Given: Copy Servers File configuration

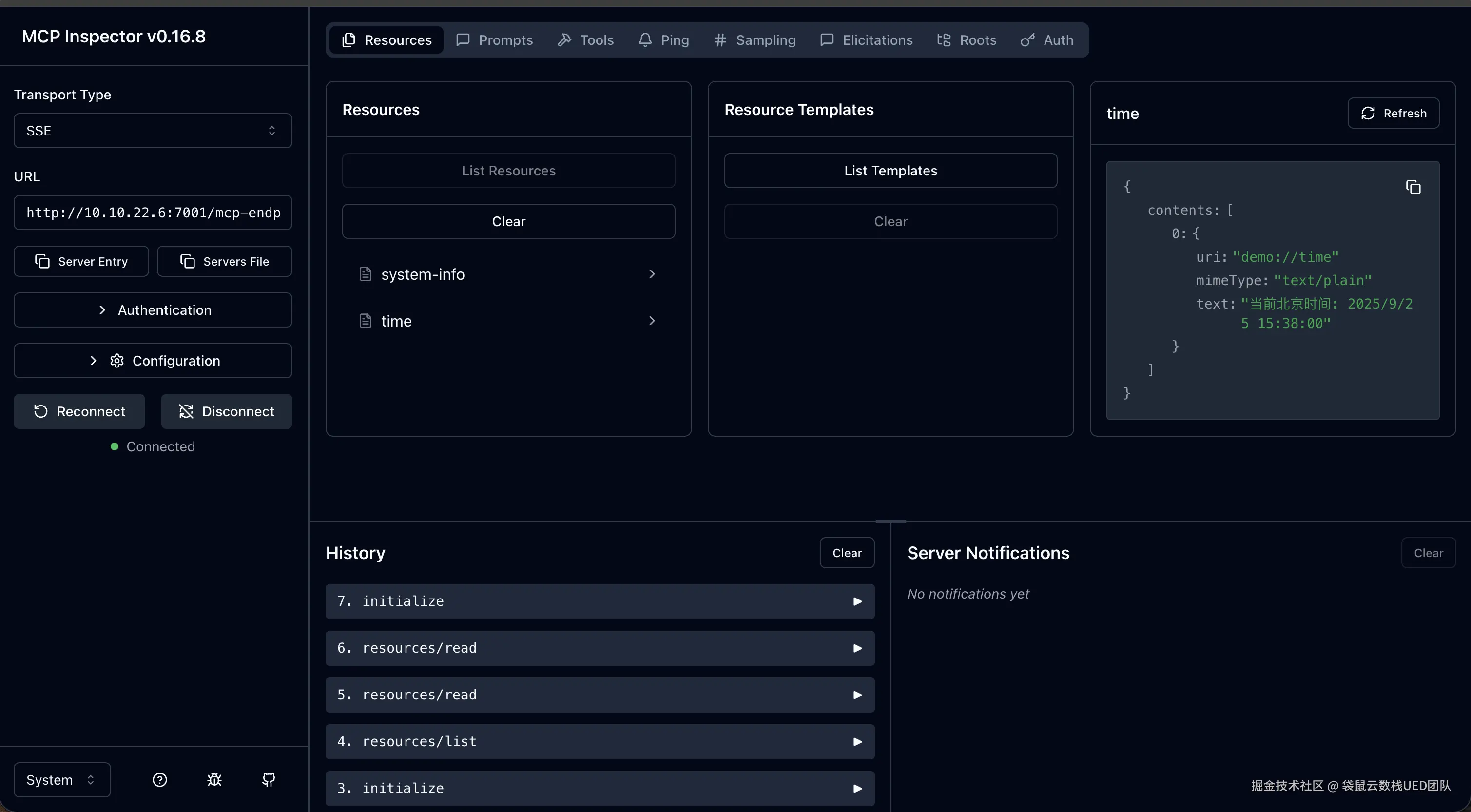Looking at the screenshot, I should tap(224, 261).
